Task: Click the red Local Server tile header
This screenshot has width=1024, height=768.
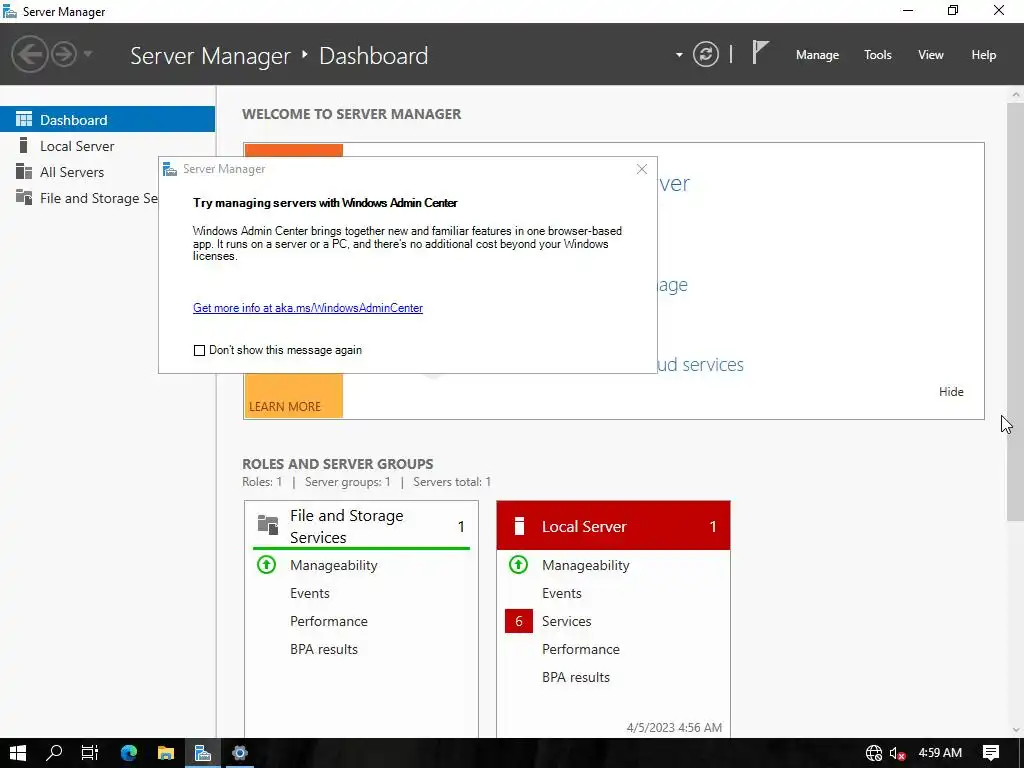Action: 613,526
